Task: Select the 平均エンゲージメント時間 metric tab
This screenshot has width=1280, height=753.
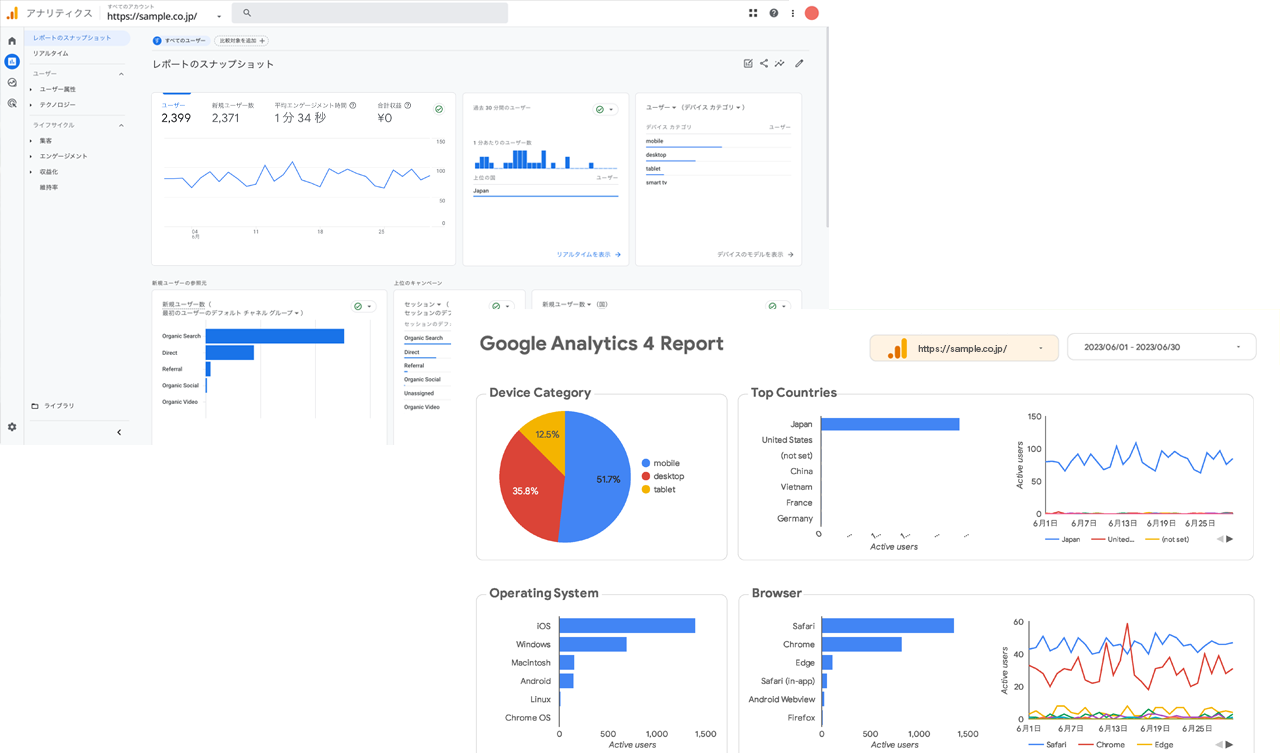Action: pyautogui.click(x=315, y=113)
